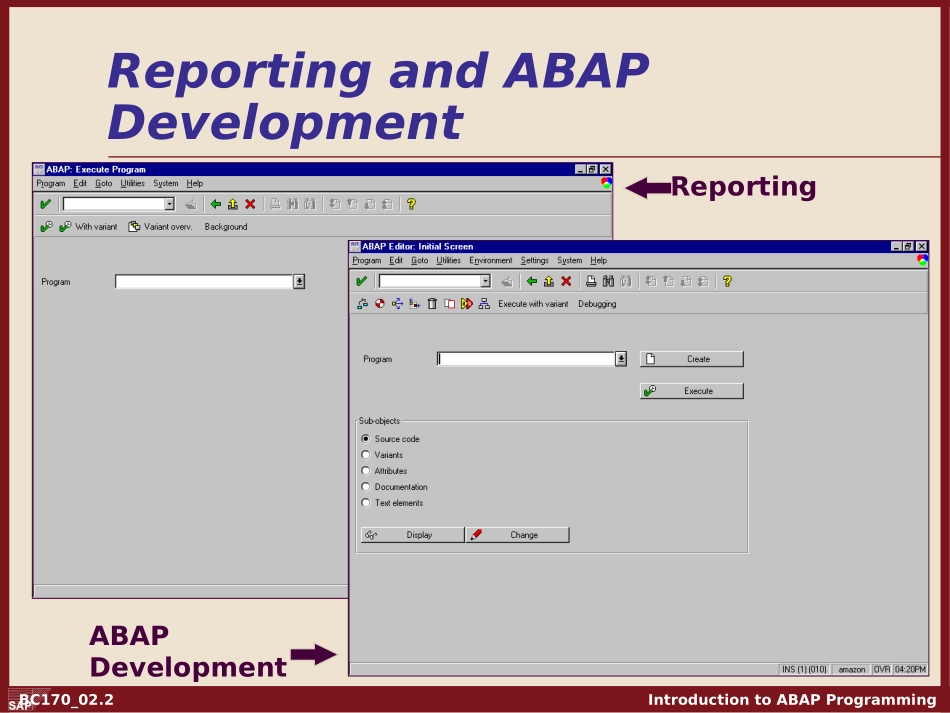The width and height of the screenshot is (950, 713).
Task: Open Program field value help in Execute Program
Action: (x=299, y=282)
